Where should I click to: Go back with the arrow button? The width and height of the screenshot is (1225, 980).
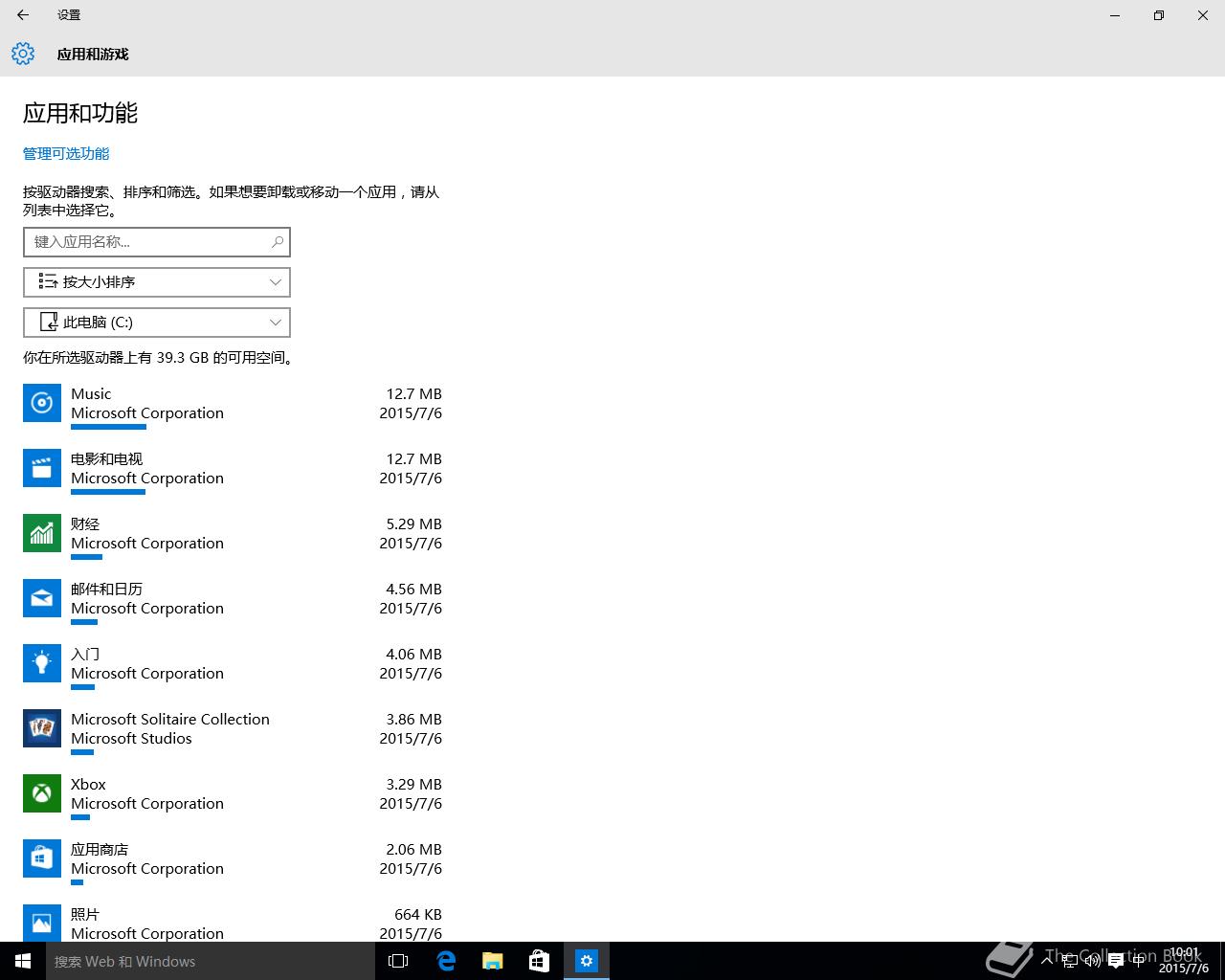coord(23,15)
